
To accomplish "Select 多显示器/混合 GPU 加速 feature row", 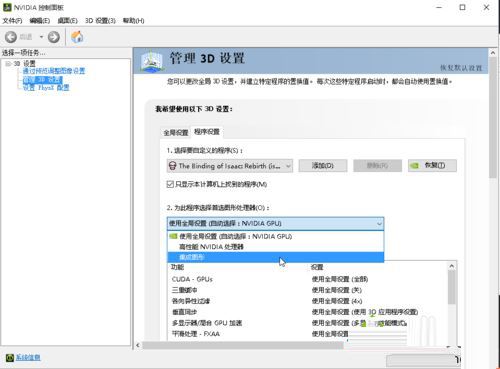I will pos(307,323).
